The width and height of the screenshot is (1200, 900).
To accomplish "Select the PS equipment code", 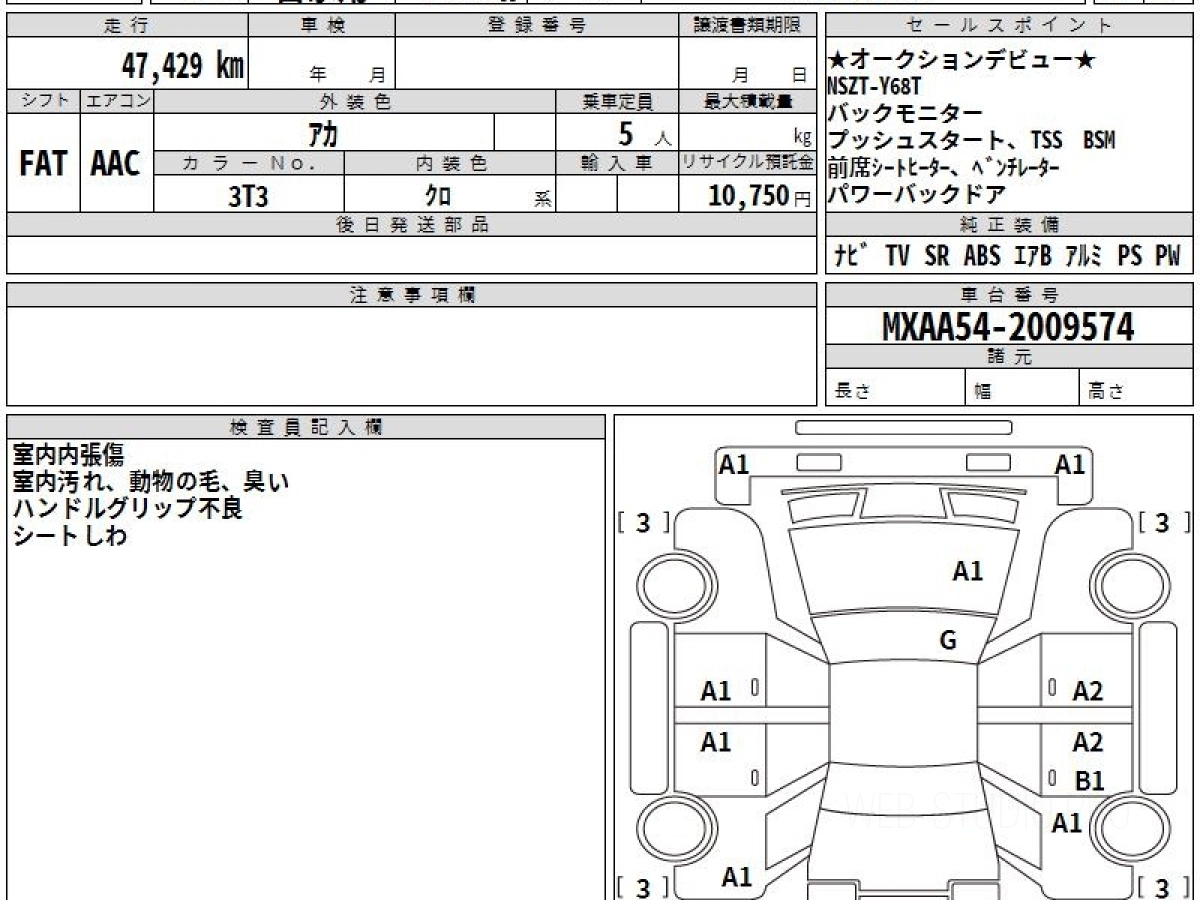I will click(x=1130, y=256).
